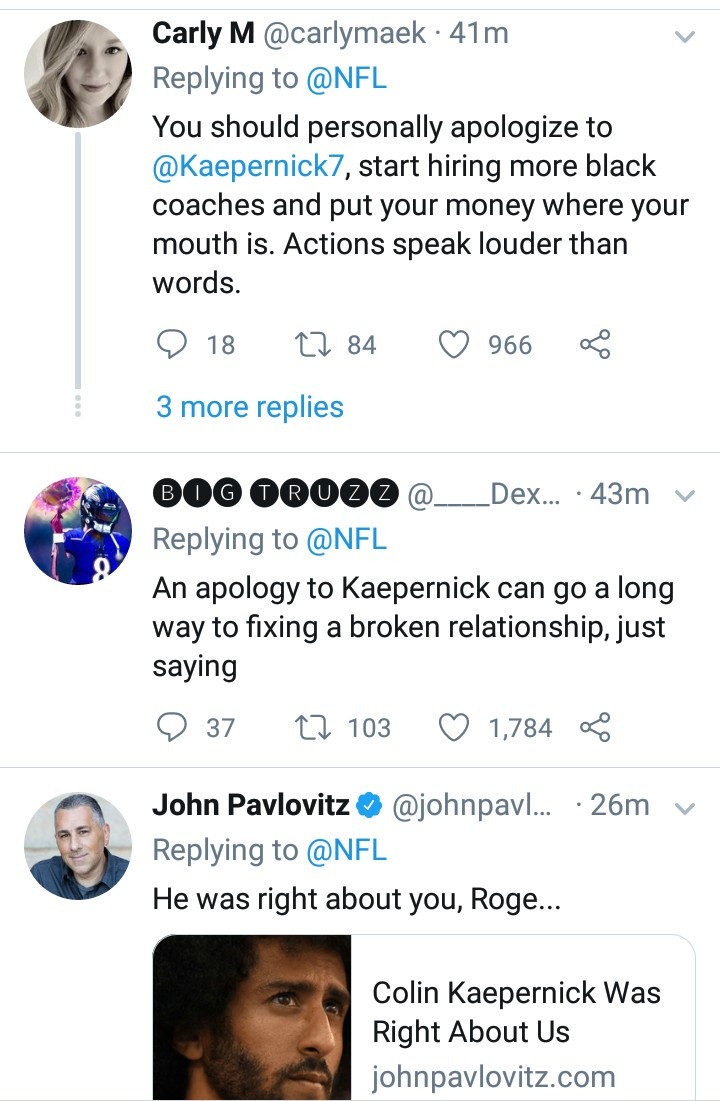This screenshot has height=1101, width=720.
Task: Share Carly M's tweet
Action: pos(596,344)
